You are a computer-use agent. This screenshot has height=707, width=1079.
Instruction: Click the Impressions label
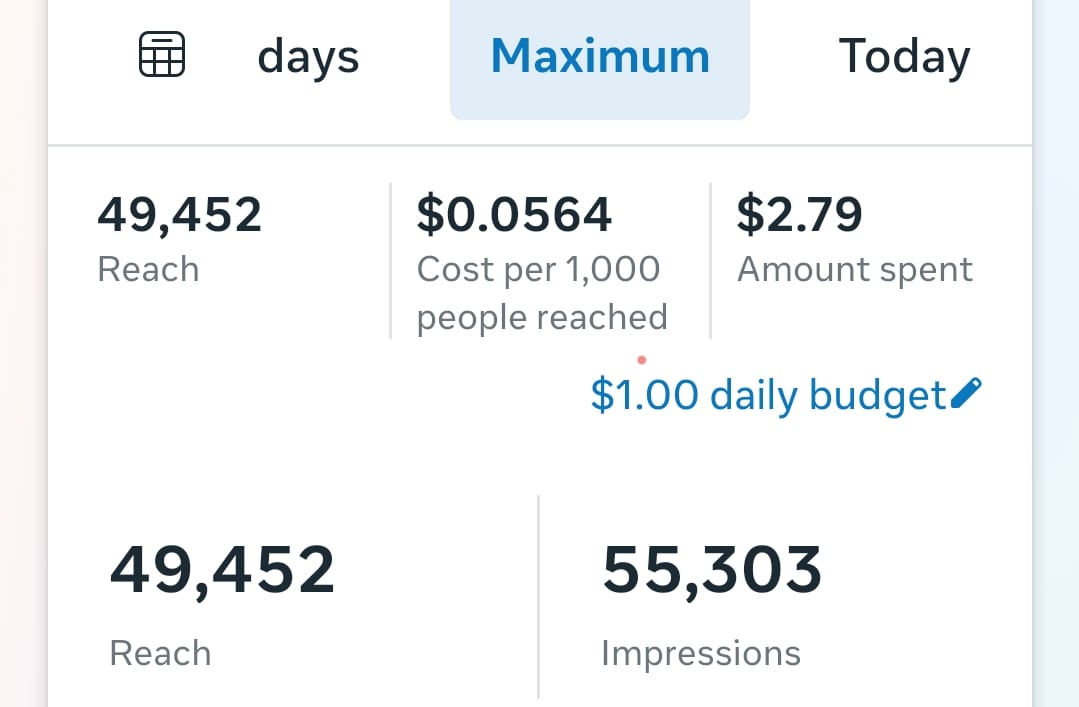click(701, 654)
